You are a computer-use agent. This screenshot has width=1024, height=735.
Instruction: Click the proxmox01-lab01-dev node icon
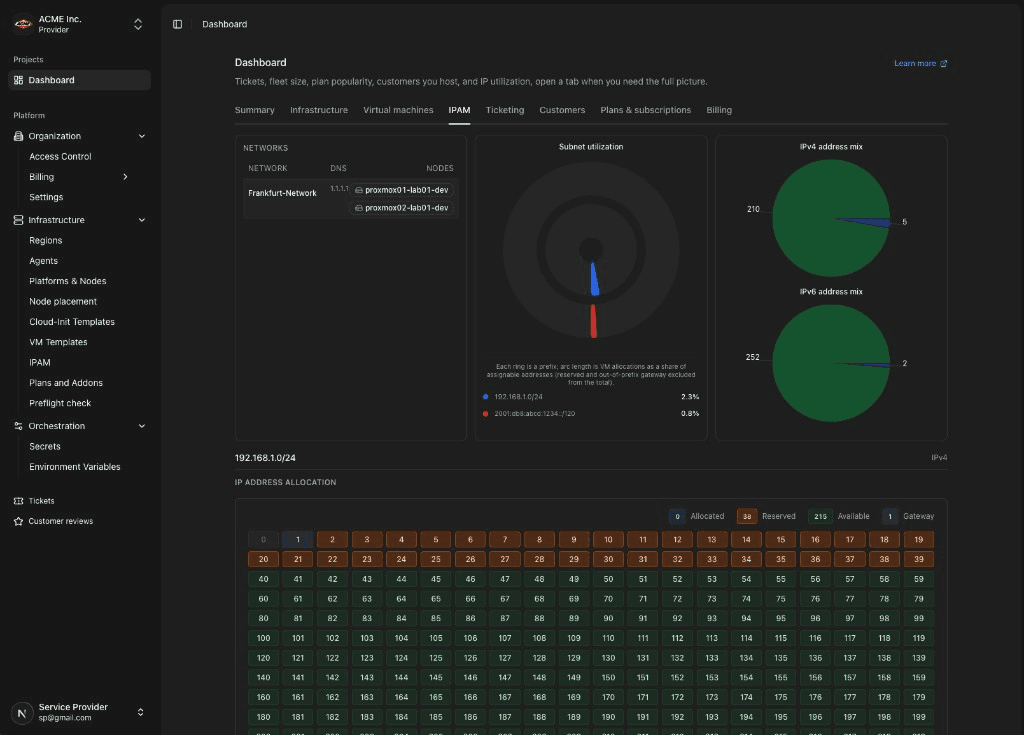click(359, 190)
